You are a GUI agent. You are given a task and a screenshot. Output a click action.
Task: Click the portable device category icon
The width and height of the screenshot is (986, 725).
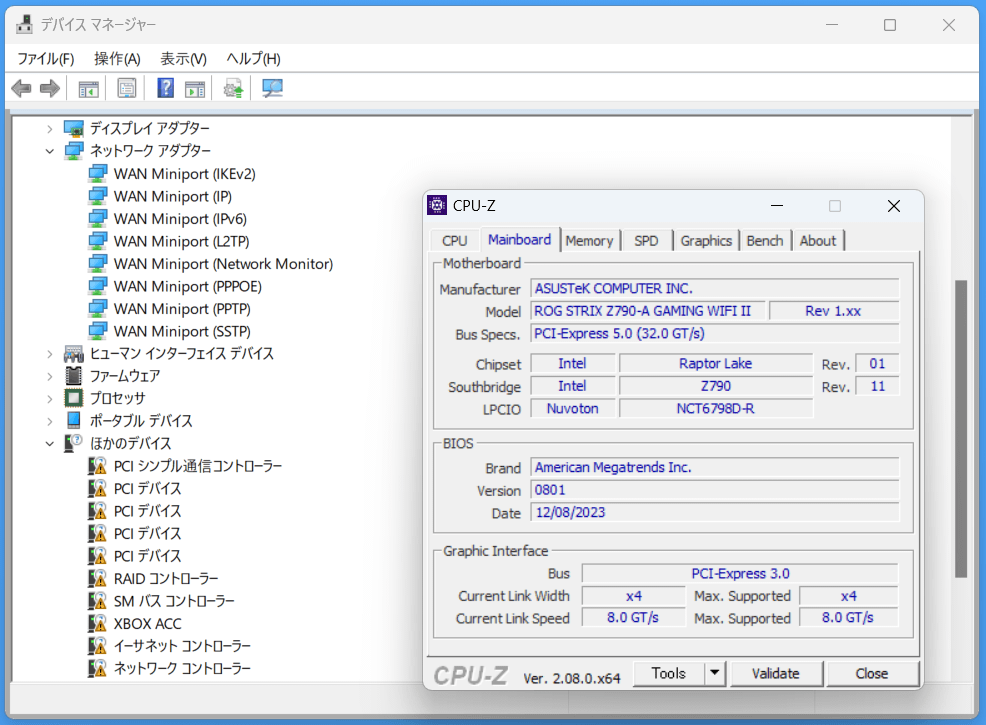click(x=74, y=420)
